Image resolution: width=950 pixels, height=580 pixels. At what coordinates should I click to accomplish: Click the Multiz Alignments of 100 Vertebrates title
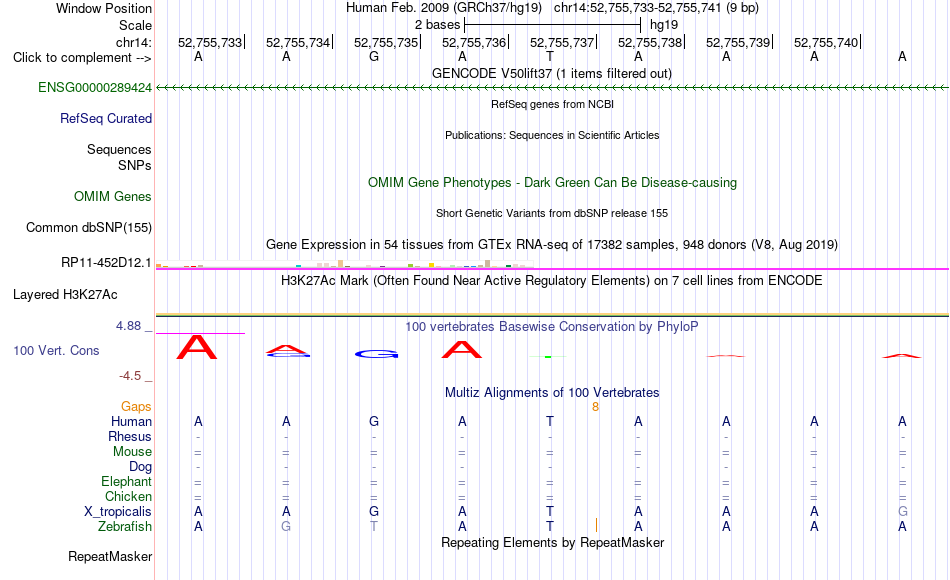point(552,392)
